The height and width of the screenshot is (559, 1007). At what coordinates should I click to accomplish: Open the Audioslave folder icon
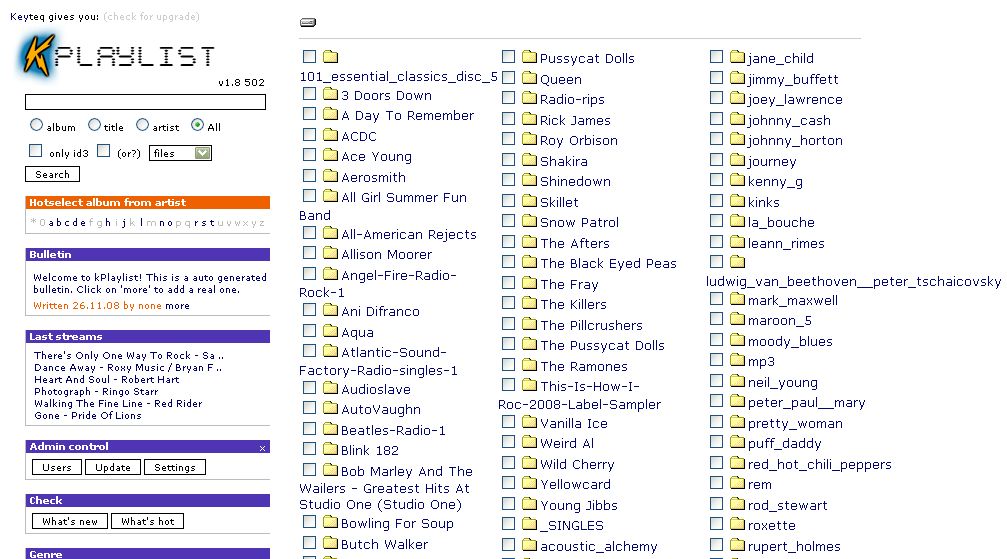[331, 387]
